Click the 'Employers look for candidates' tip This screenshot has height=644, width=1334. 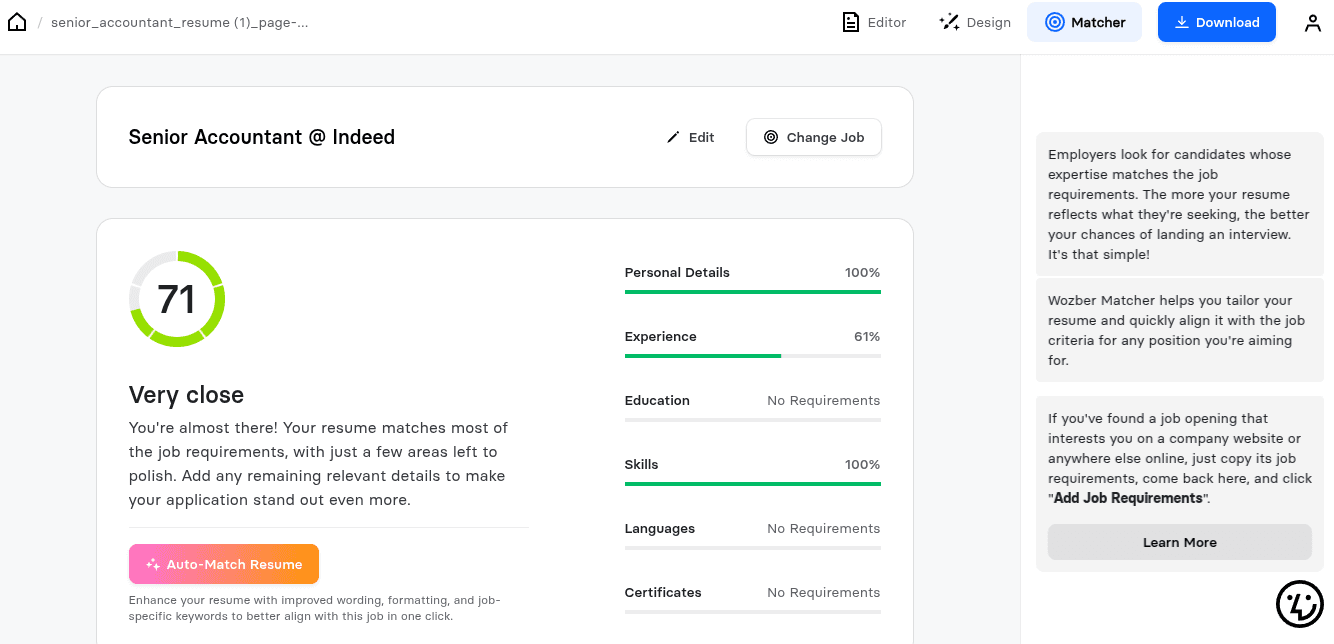point(1180,204)
